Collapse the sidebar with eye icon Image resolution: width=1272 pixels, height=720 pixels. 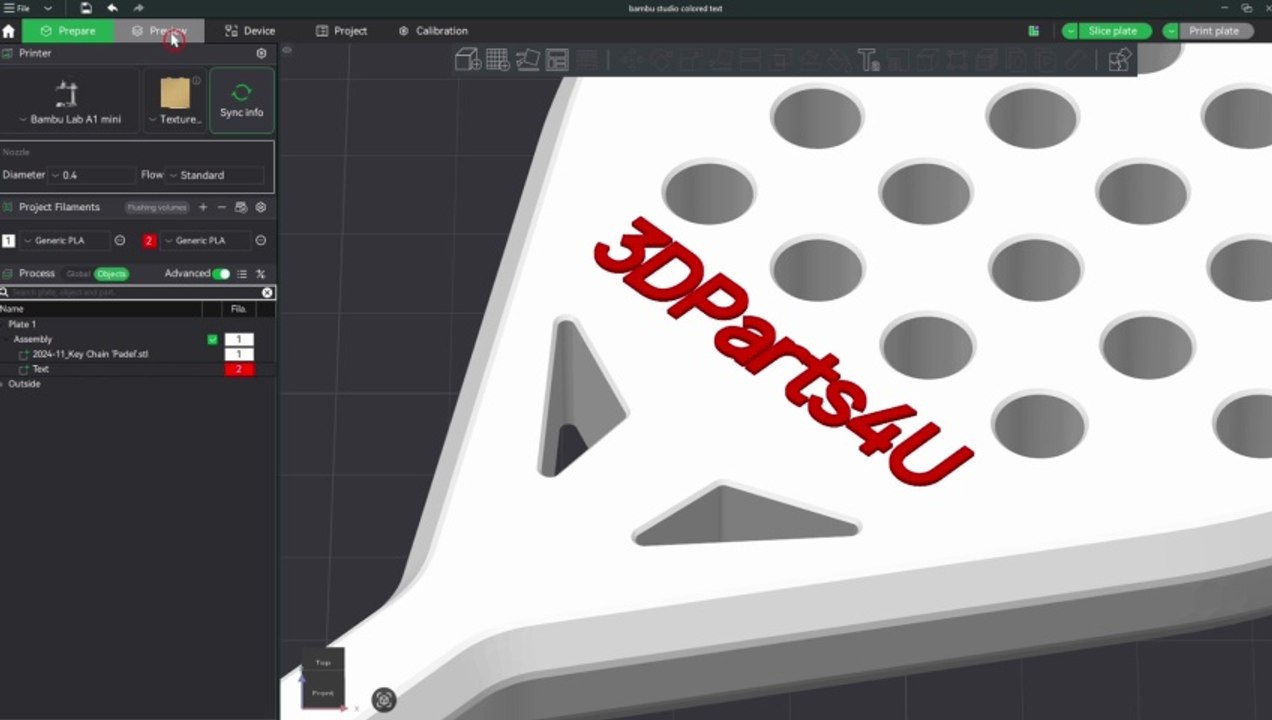(x=287, y=50)
